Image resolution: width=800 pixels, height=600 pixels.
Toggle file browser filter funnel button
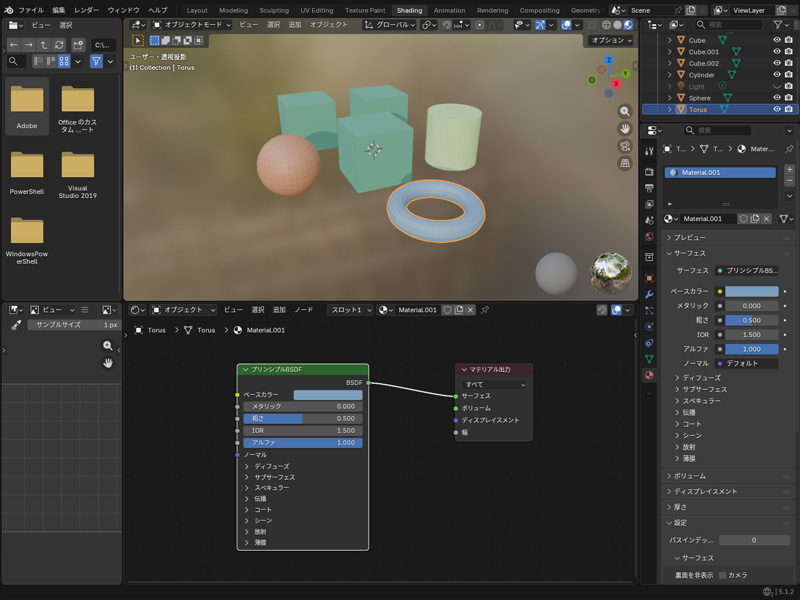point(96,61)
